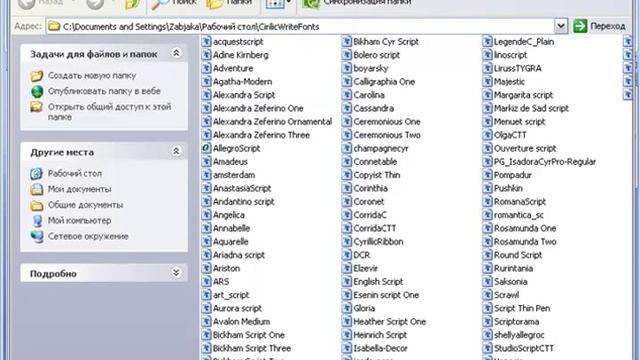Select LirussTYGRA file name
Image resolution: width=640 pixels, height=360 pixels.
[x=518, y=68]
